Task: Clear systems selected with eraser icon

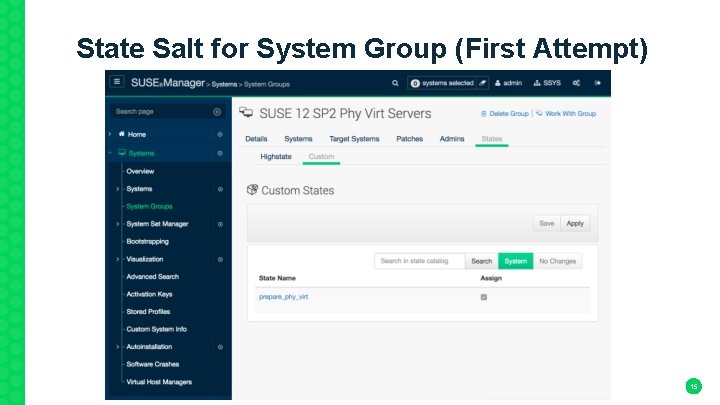Action: [x=482, y=83]
